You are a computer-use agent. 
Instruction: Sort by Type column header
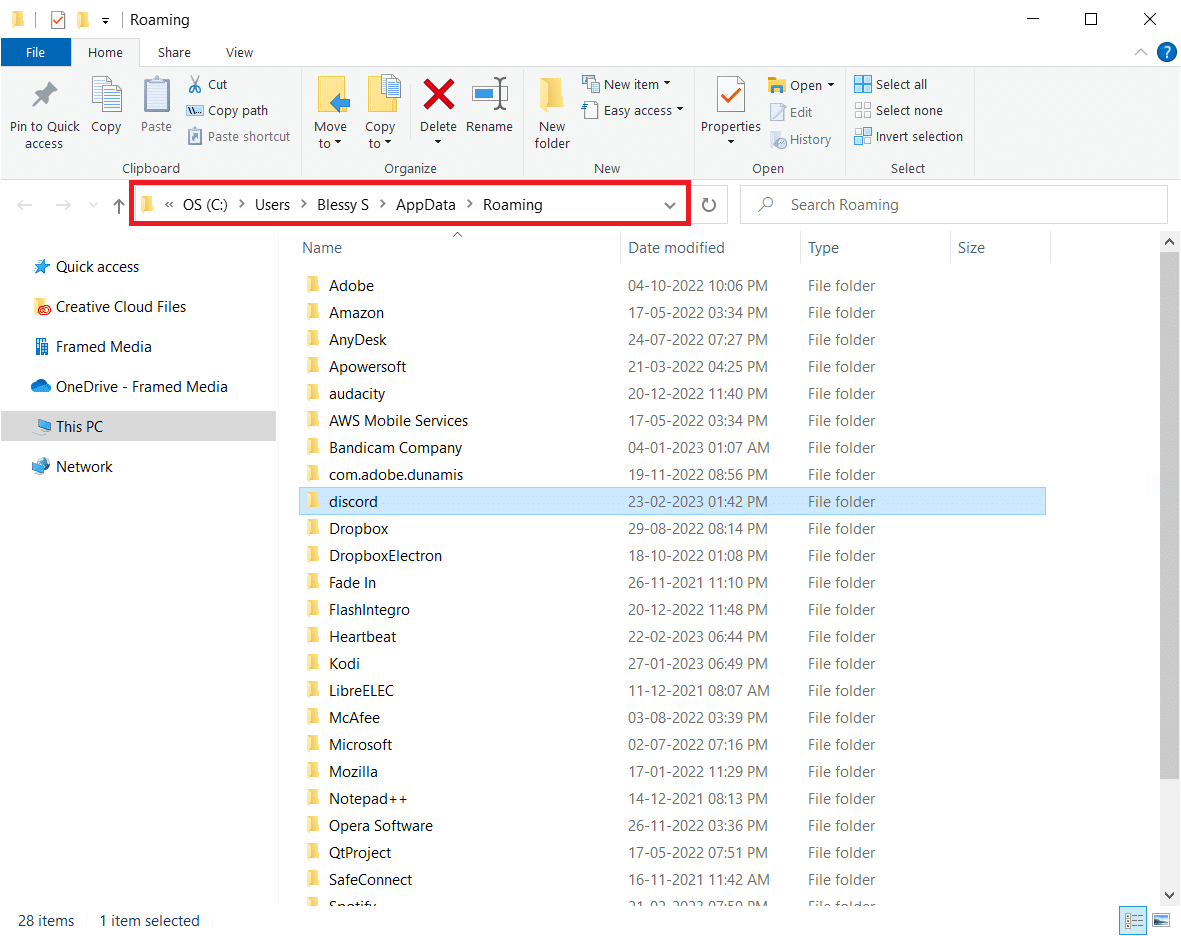pyautogui.click(x=823, y=248)
